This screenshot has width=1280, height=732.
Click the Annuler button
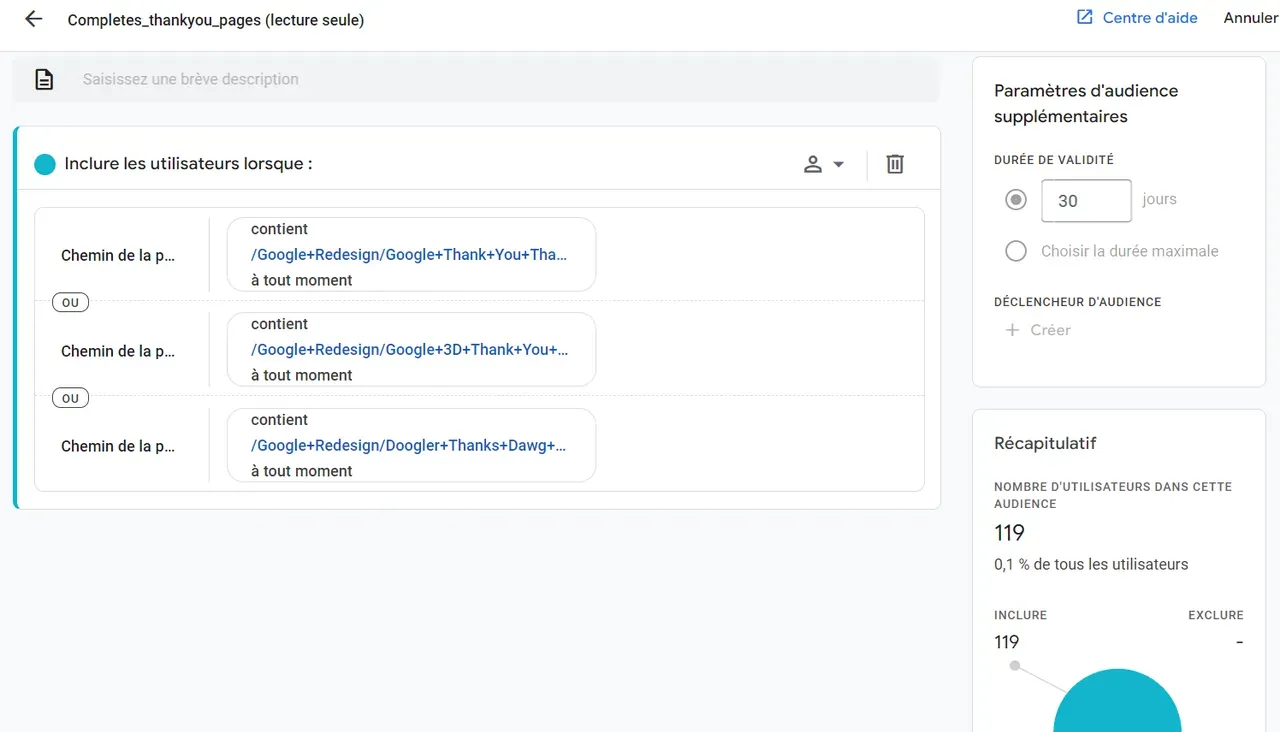[1251, 18]
